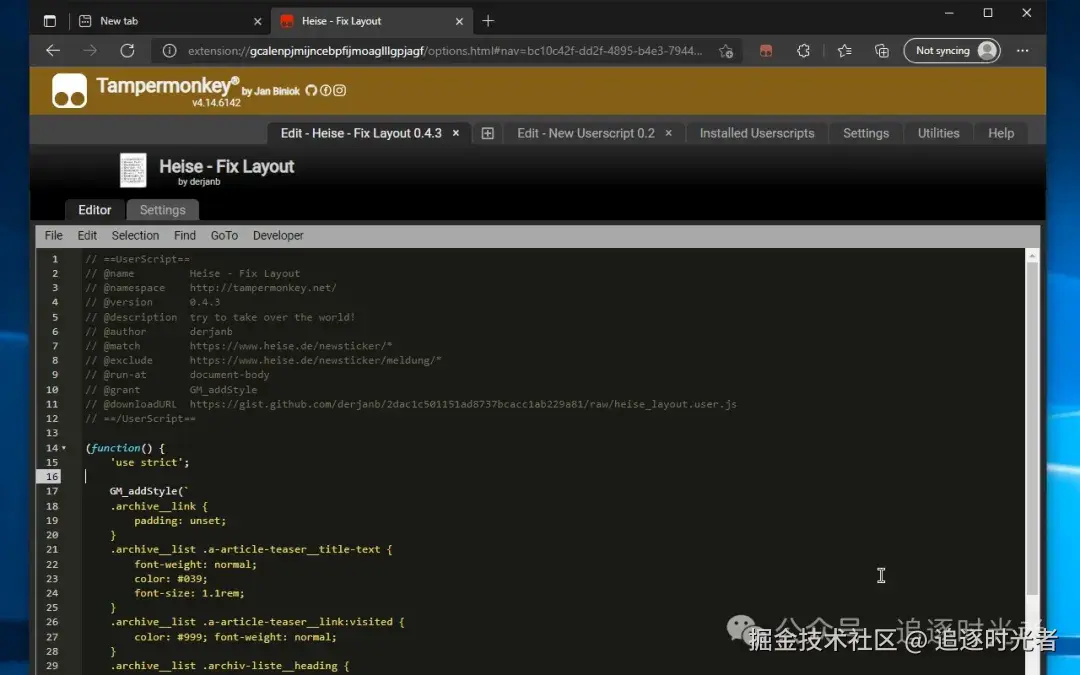The image size is (1080, 675).
Task: Open the Utilities tab
Action: pos(938,134)
